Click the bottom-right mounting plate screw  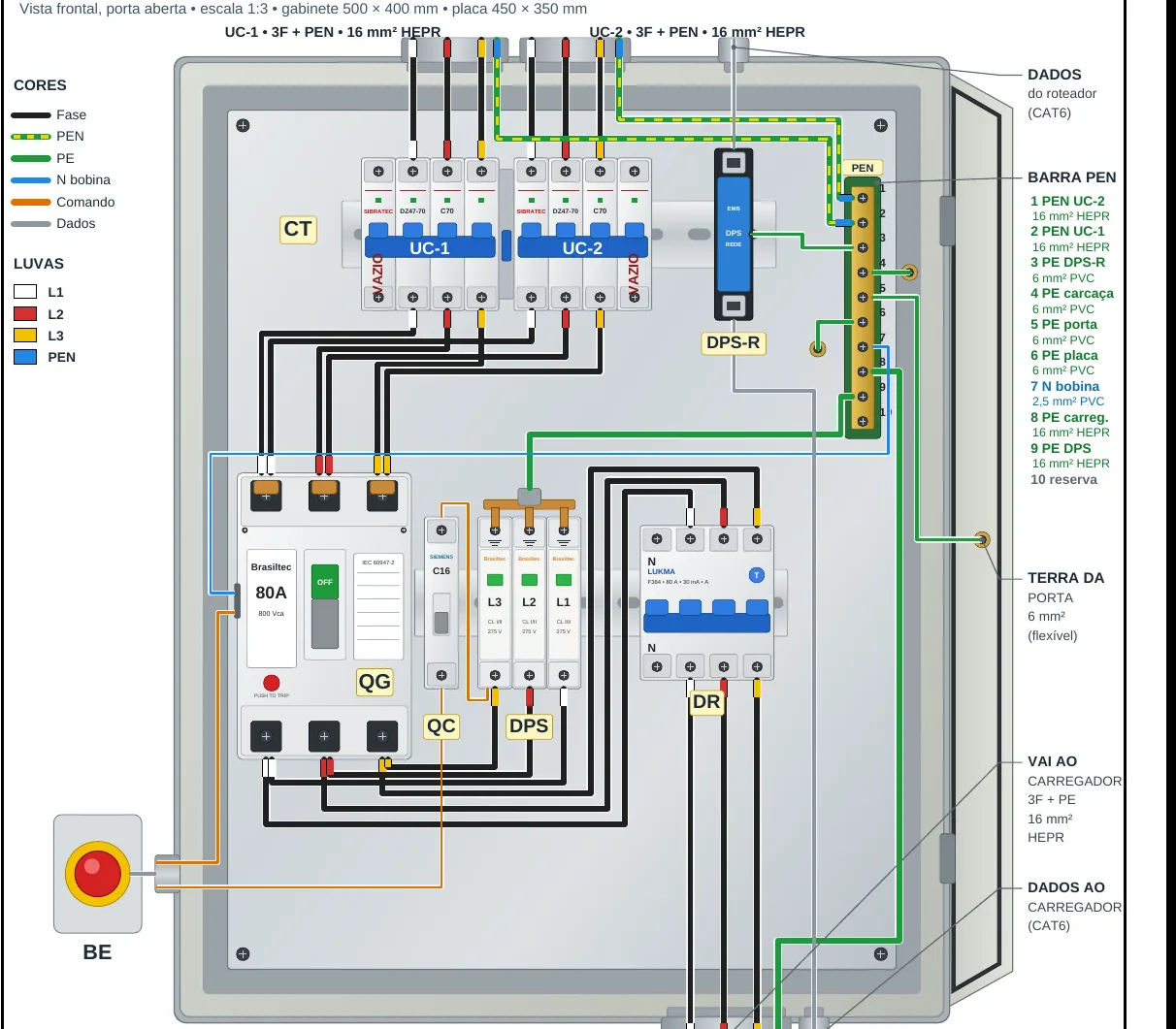[x=880, y=954]
